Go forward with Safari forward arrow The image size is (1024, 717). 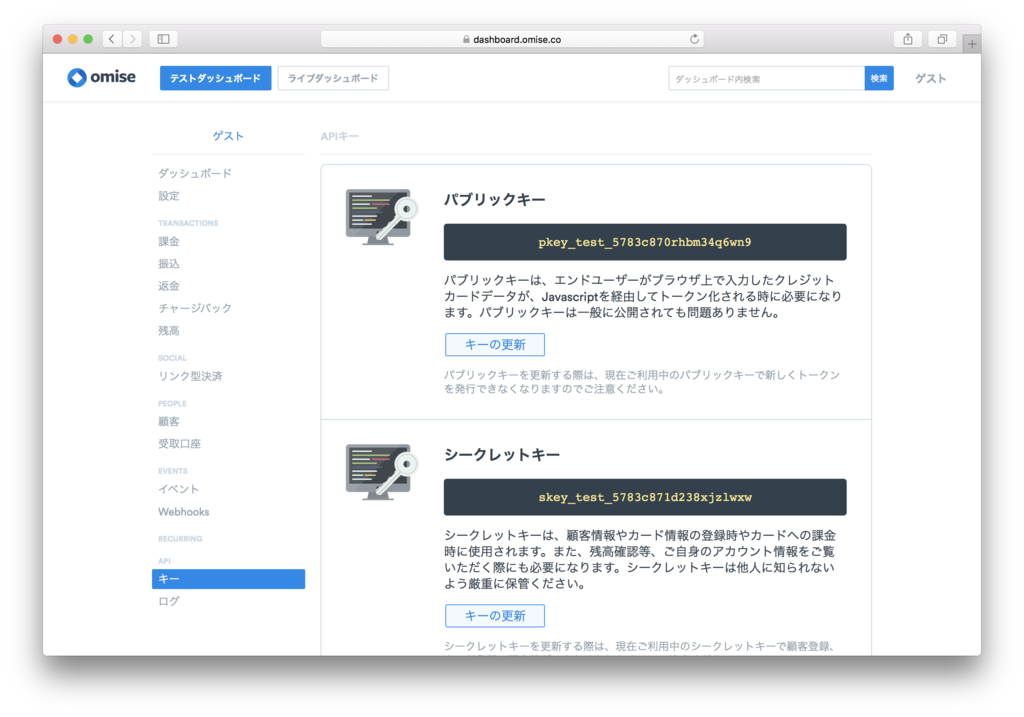pyautogui.click(x=133, y=39)
